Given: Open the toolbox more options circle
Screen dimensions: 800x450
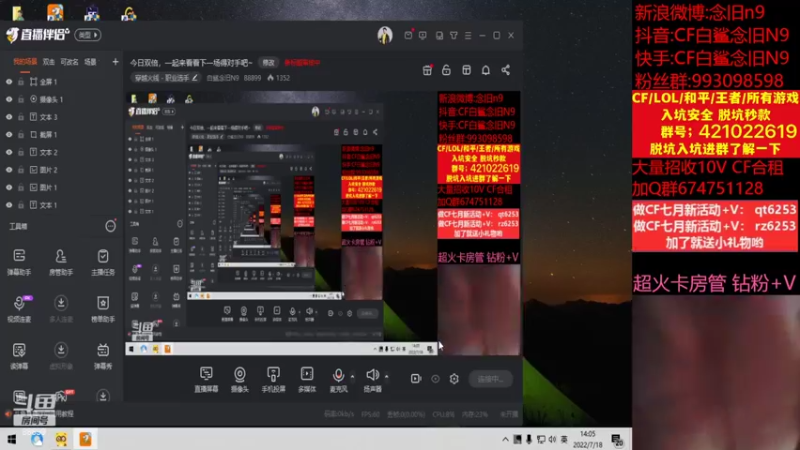Looking at the screenshot, I should click(110, 226).
